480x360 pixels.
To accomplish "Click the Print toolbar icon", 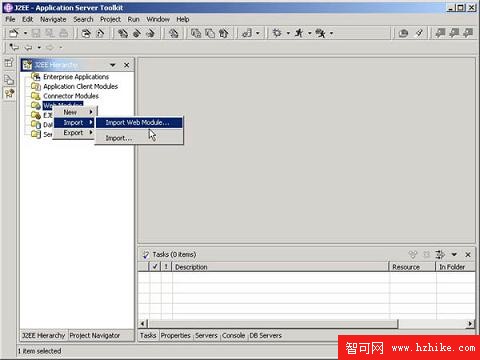I will pyautogui.click(x=64, y=33).
